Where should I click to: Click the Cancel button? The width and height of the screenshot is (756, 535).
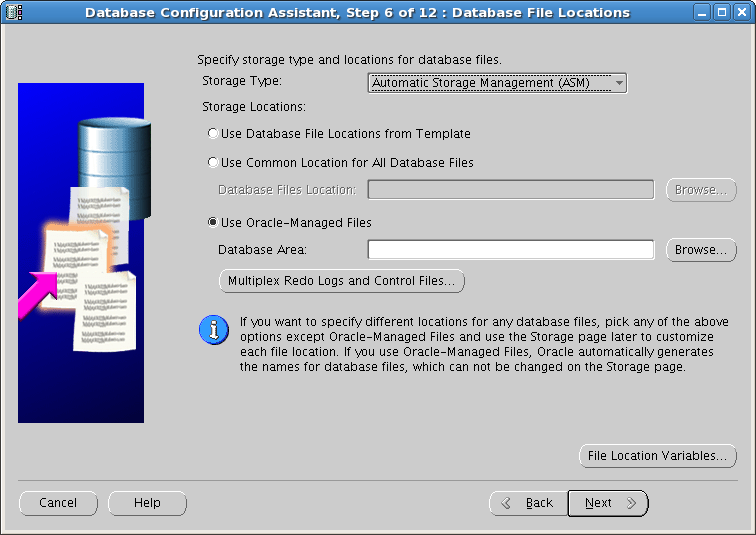tap(58, 503)
